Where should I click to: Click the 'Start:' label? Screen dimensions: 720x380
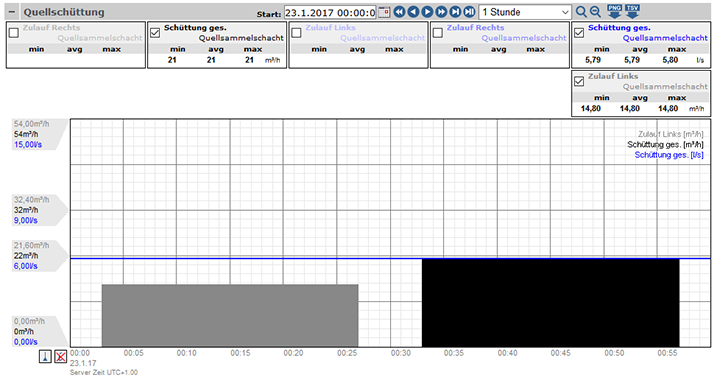coord(269,14)
